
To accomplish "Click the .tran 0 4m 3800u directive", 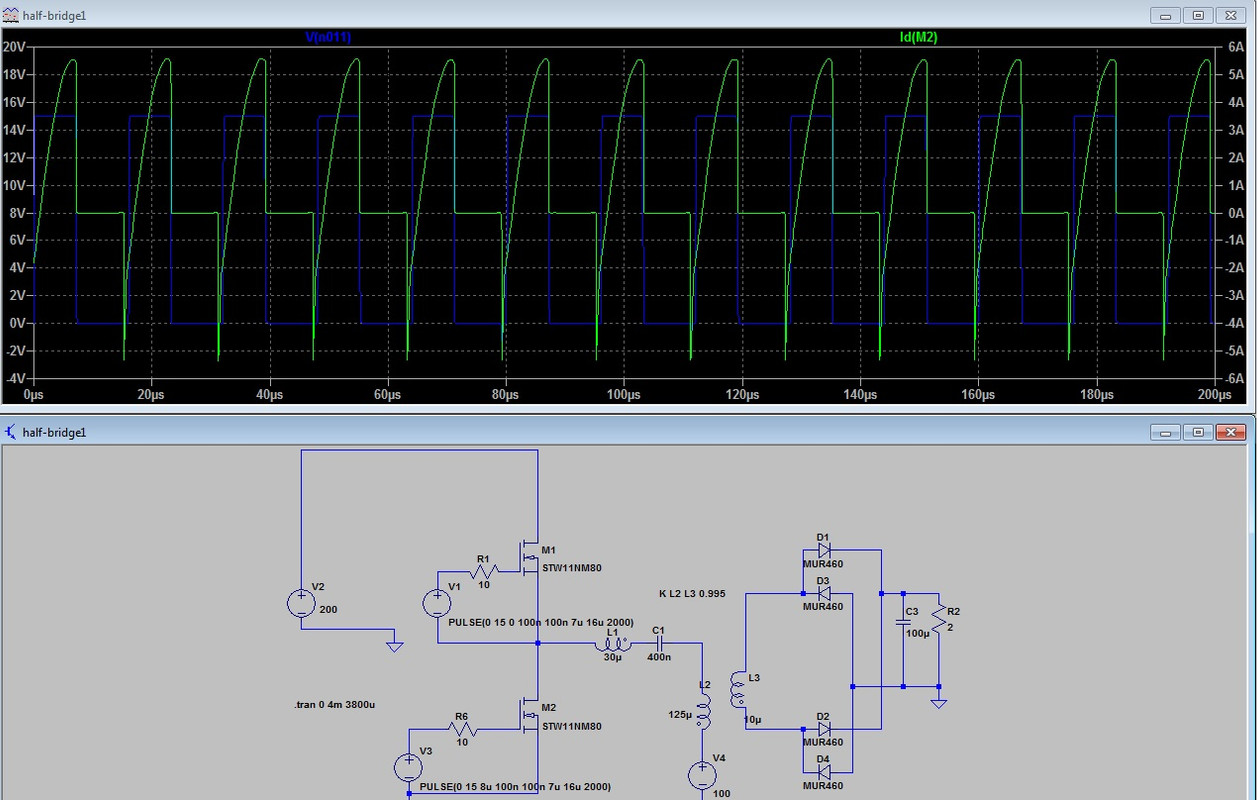I will pyautogui.click(x=335, y=705).
